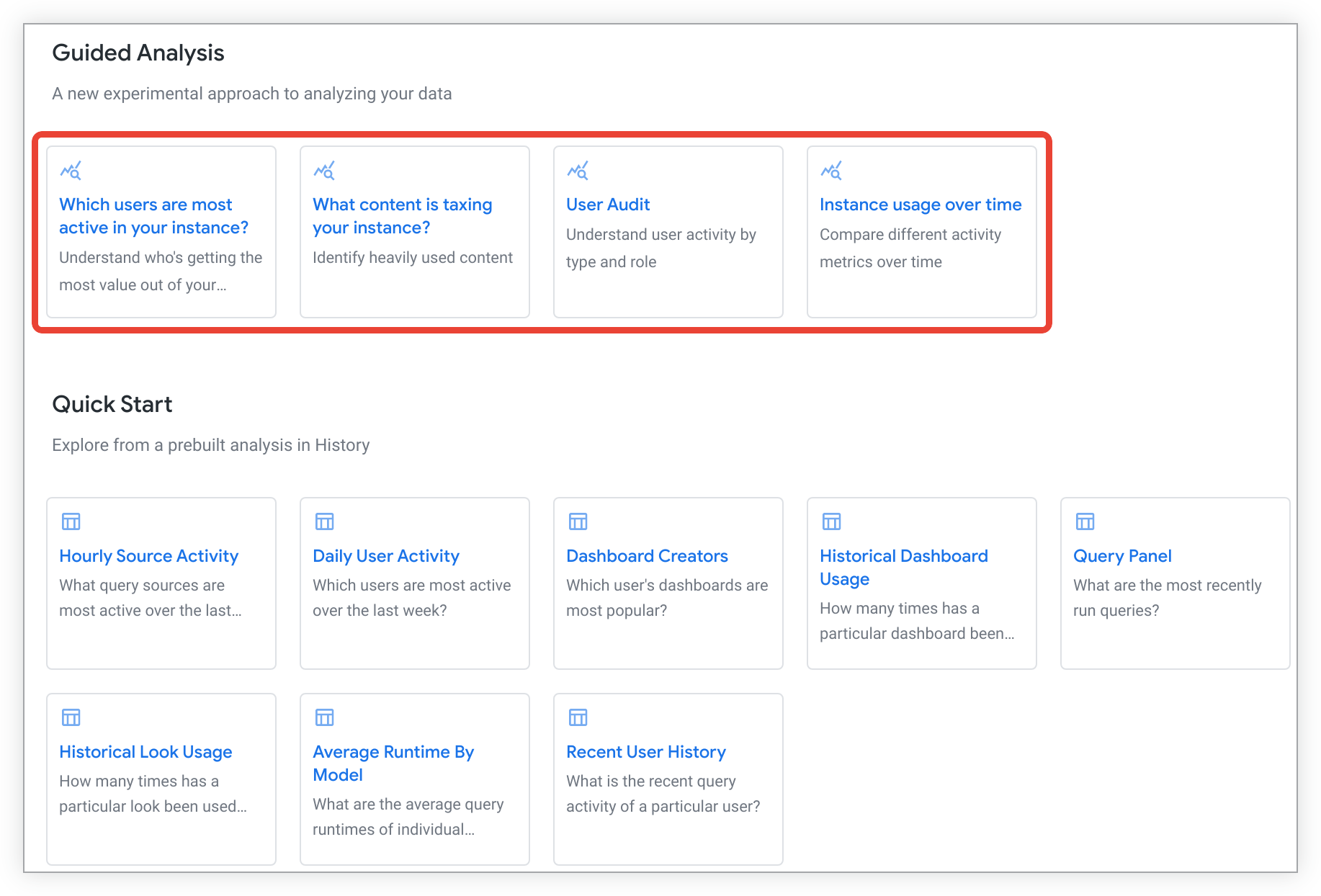Select the Daily User Activity title
Screen dimensions: 1321x896
(x=385, y=556)
